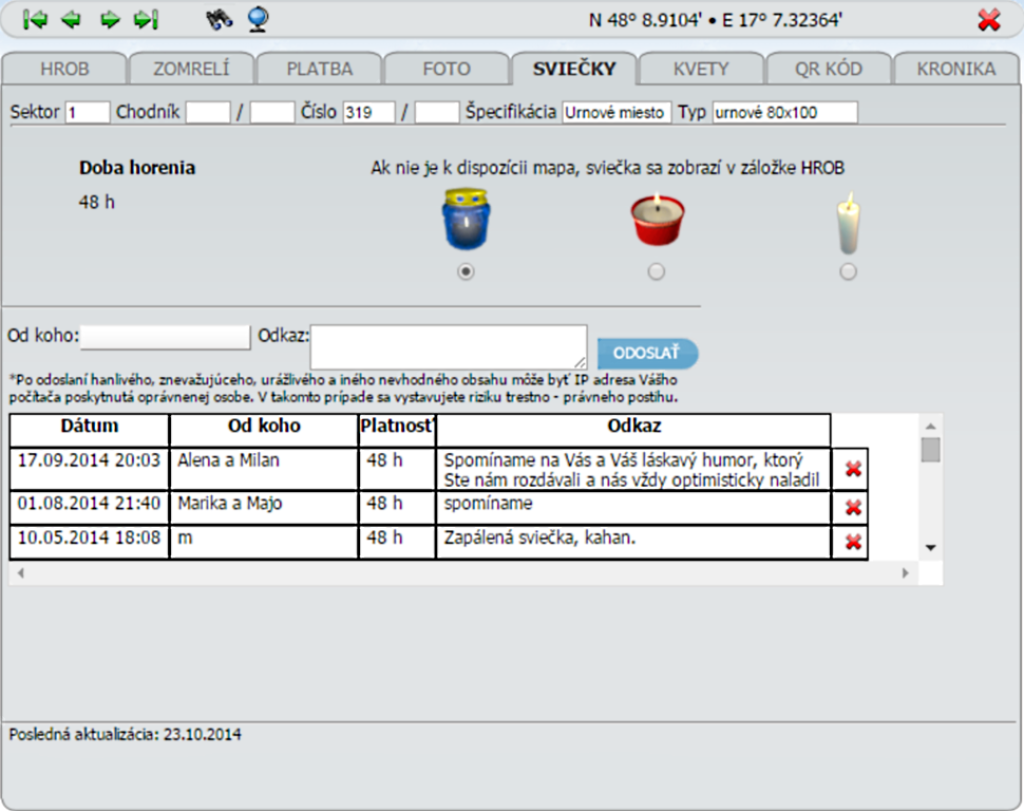Click the ODOSLAŤ button
Screen dimensions: 1024x811
pos(647,353)
